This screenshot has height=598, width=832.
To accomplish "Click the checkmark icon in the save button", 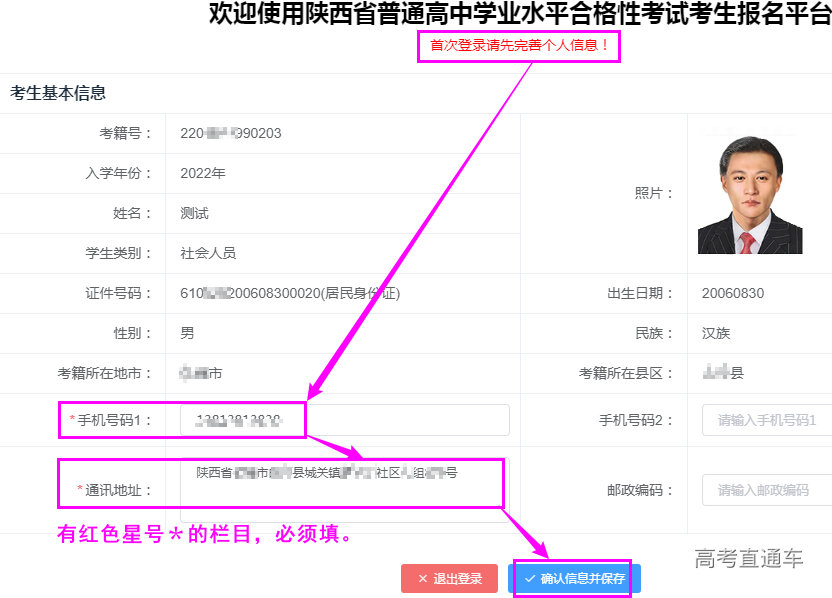I will coord(530,579).
